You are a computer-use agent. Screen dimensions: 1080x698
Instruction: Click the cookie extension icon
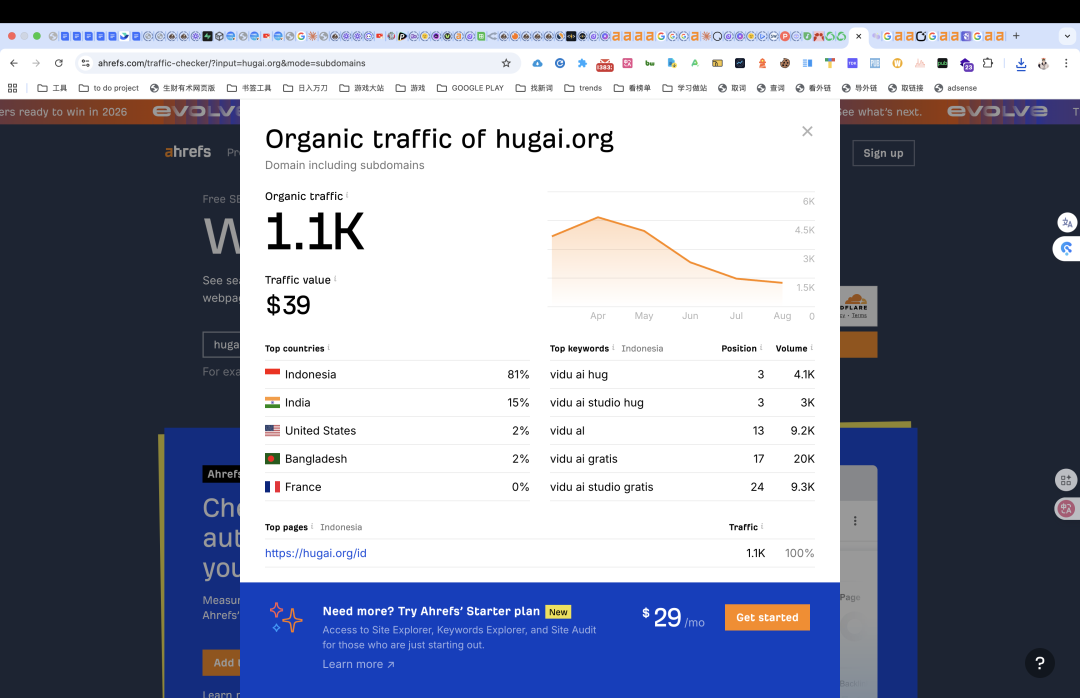(x=785, y=63)
